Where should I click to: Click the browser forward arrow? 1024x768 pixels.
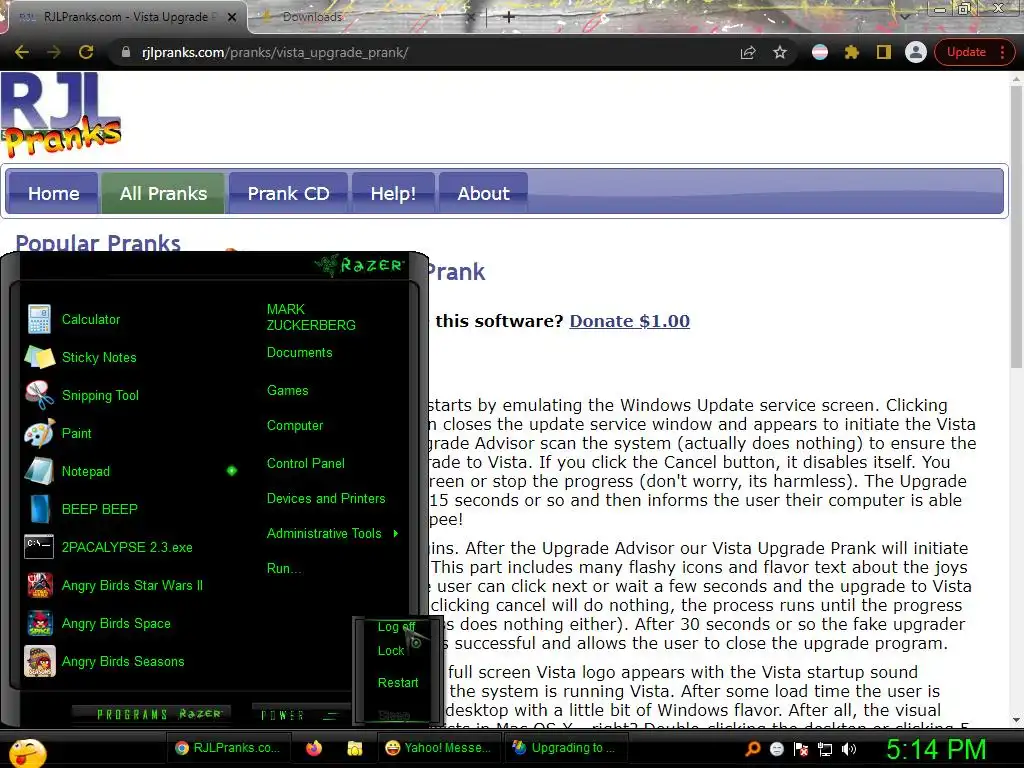pyautogui.click(x=54, y=52)
